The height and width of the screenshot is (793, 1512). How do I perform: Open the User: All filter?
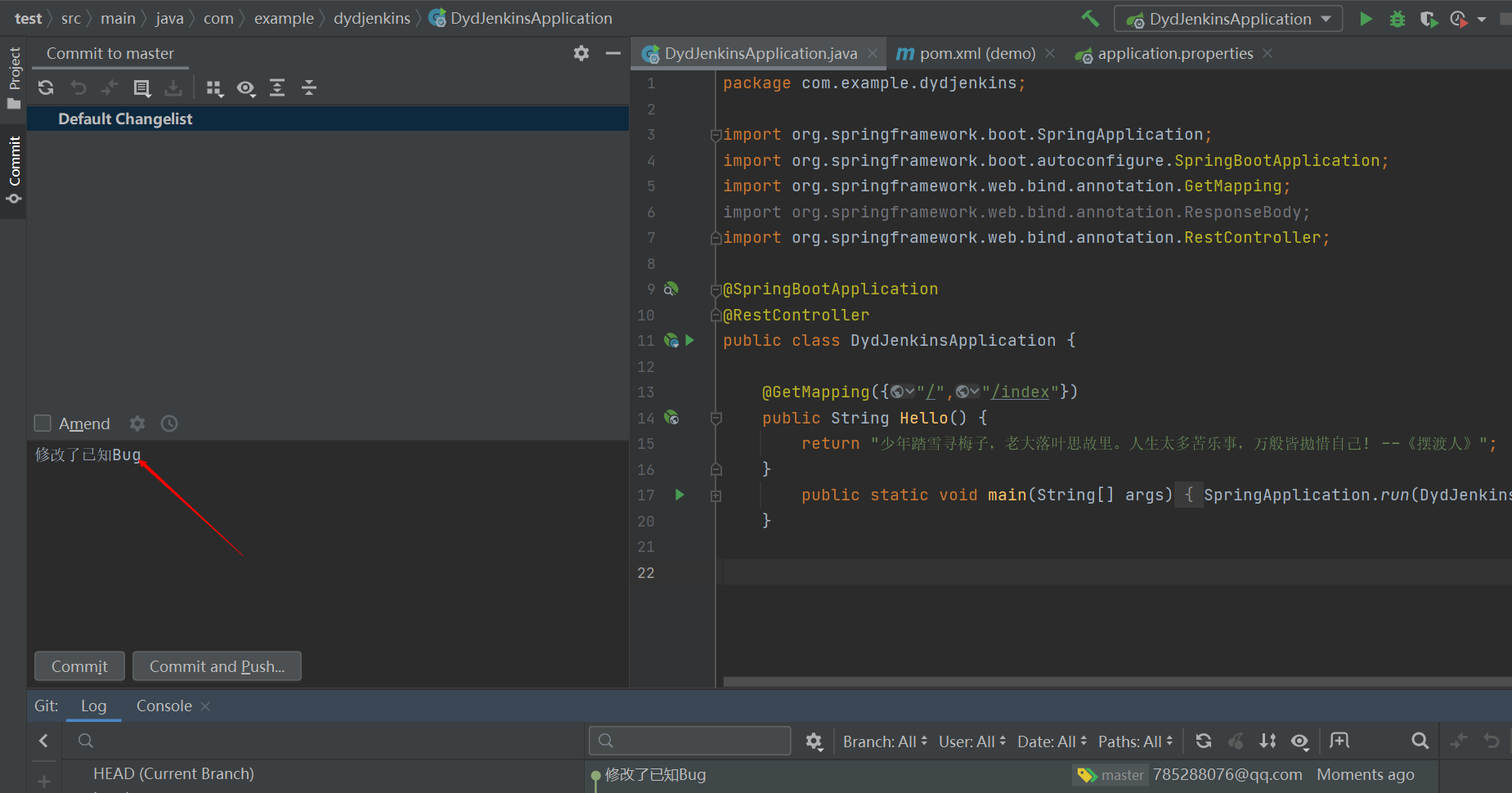point(972,741)
